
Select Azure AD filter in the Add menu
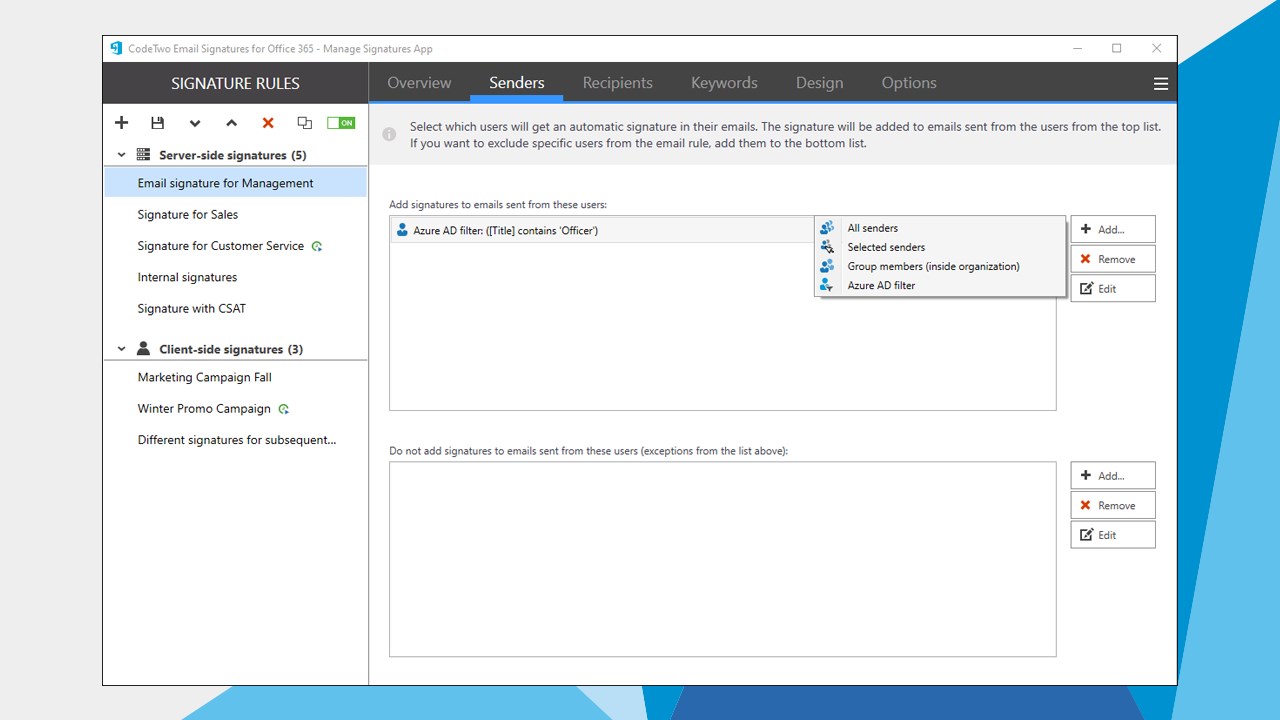940,285
